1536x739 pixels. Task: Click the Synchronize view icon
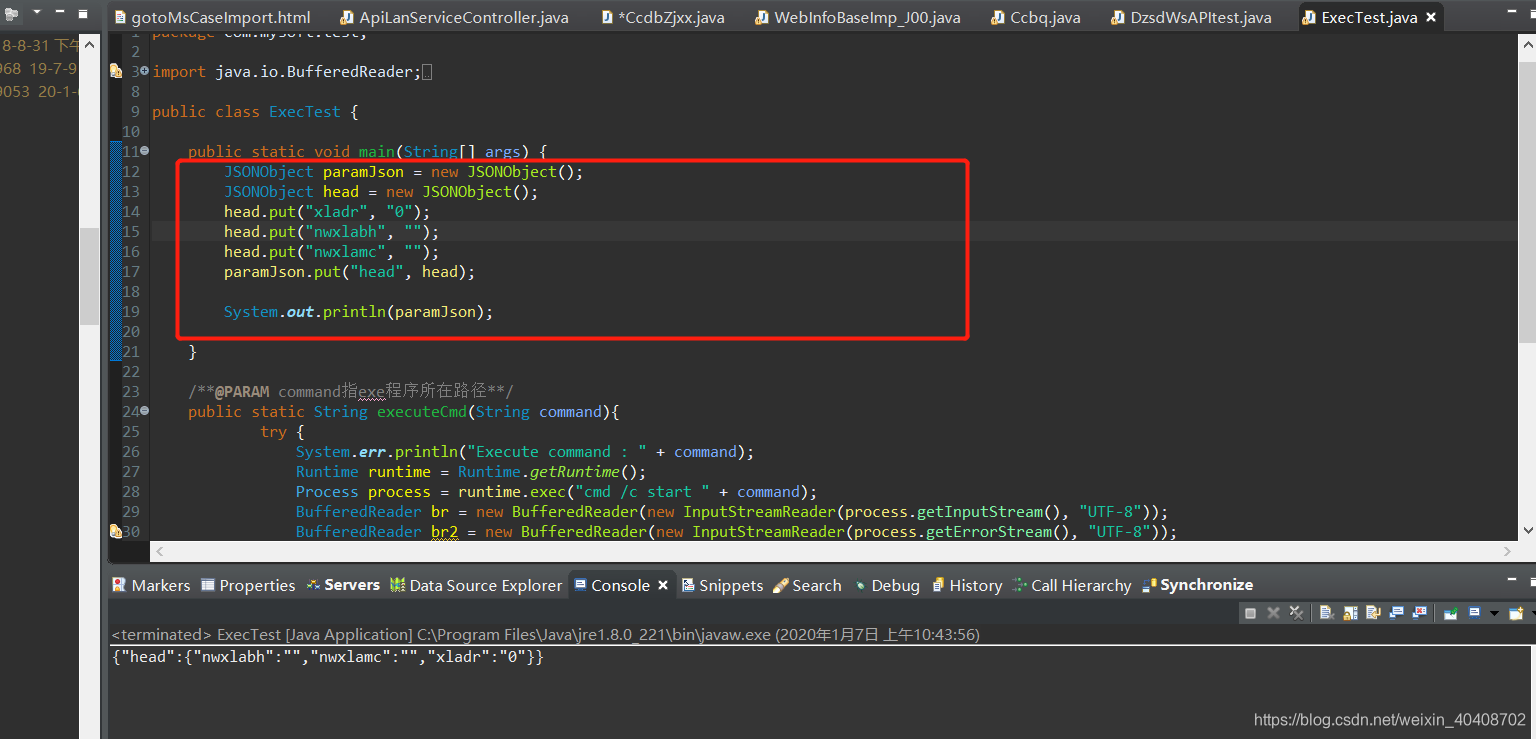1197,585
